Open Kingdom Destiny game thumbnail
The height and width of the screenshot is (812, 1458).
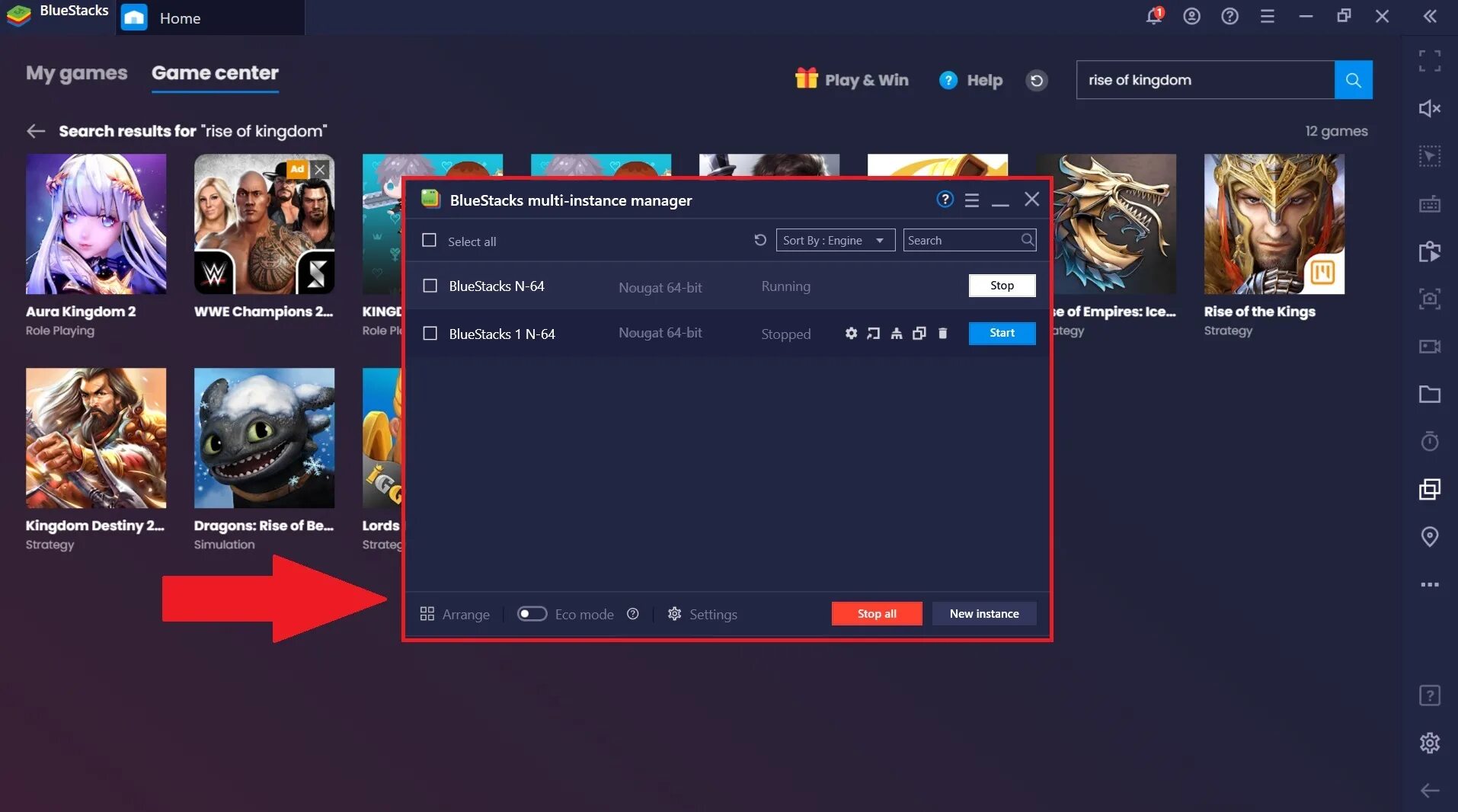pos(96,438)
